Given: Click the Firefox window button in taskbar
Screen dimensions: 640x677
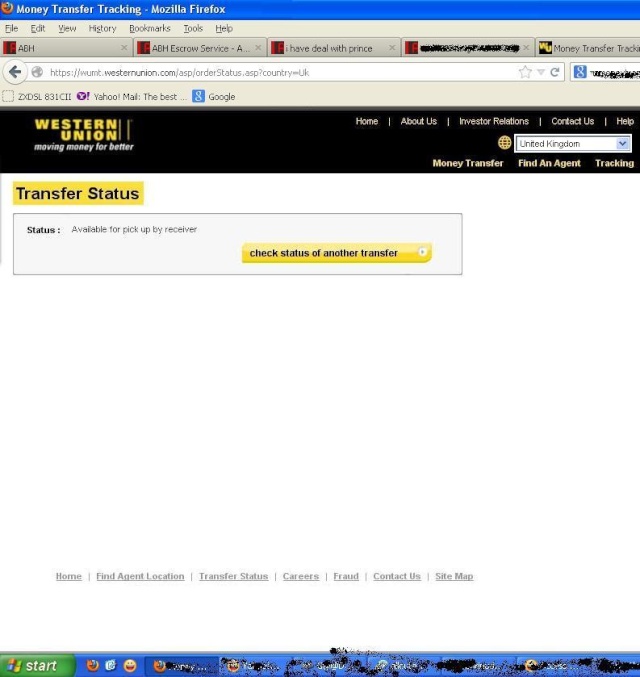Looking at the screenshot, I should 181,666.
